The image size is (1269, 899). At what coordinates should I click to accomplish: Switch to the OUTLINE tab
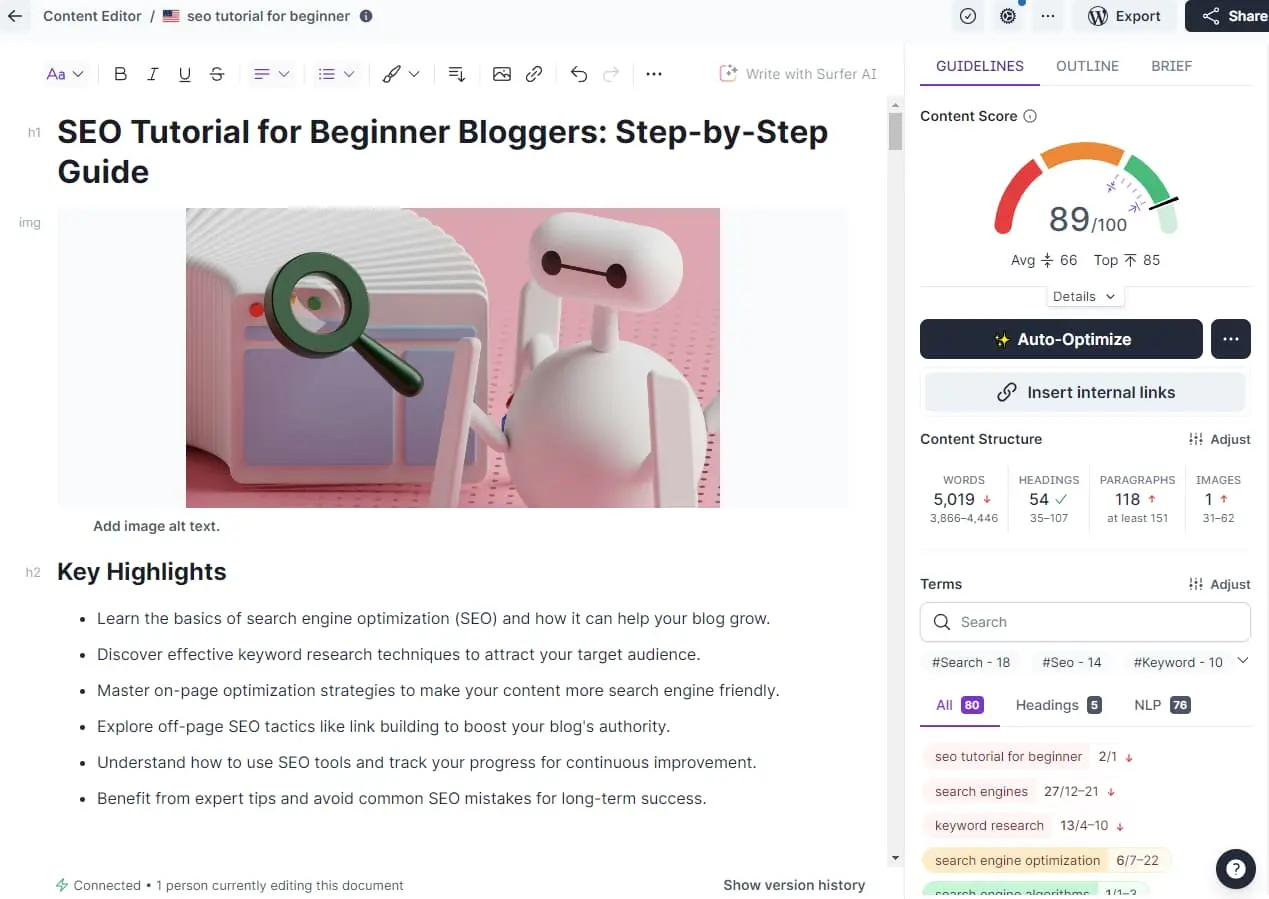pyautogui.click(x=1087, y=66)
